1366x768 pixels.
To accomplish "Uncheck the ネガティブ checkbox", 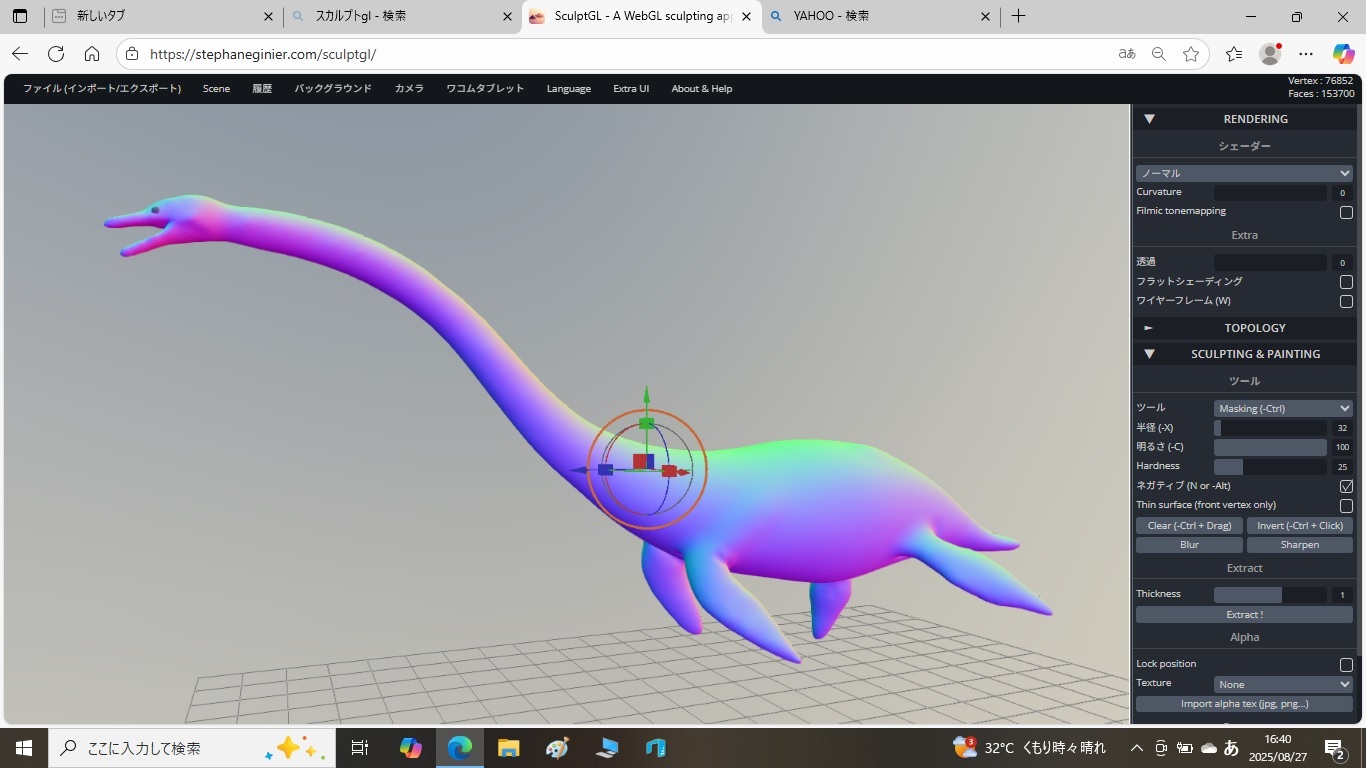I will pos(1346,486).
